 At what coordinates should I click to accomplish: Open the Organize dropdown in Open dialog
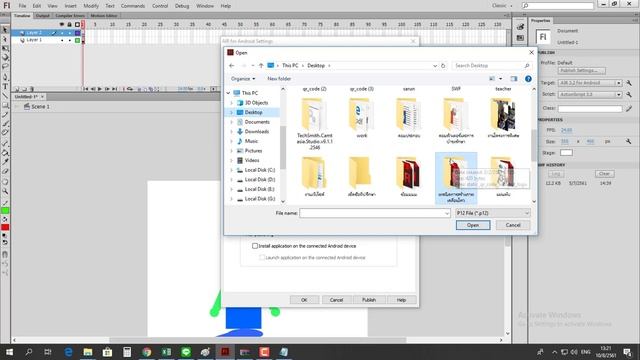243,79
